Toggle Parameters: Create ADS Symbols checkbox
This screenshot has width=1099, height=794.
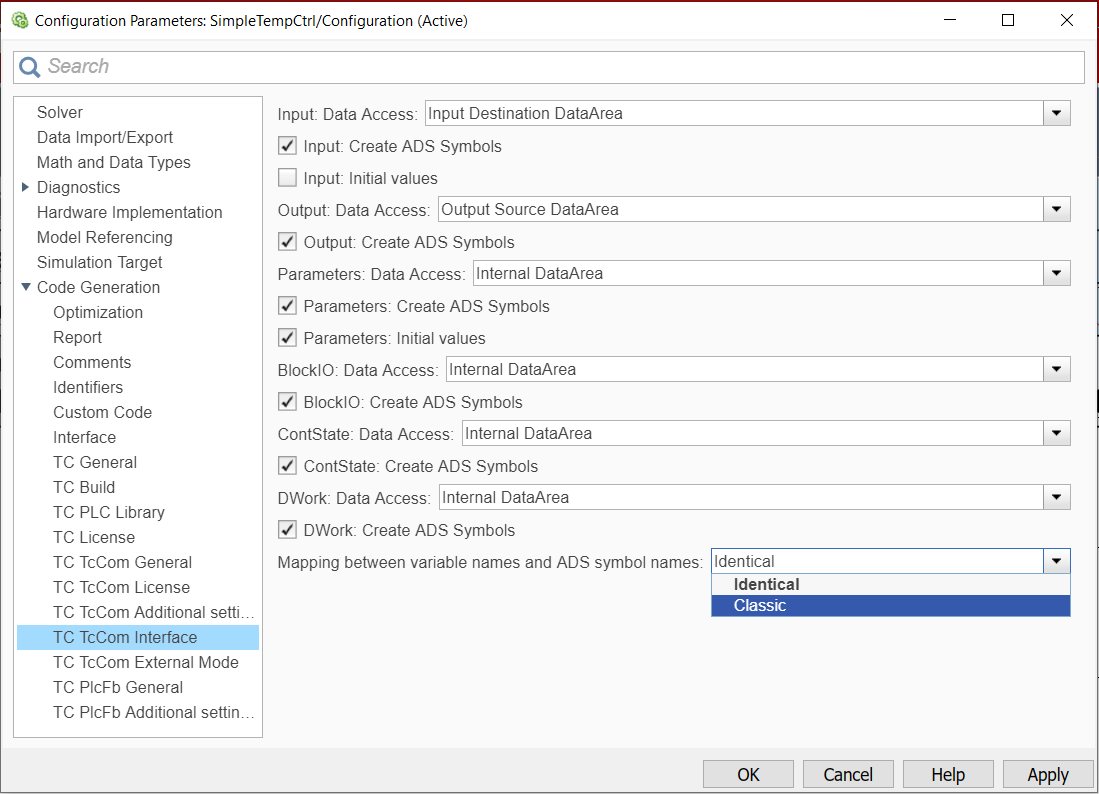click(x=287, y=306)
